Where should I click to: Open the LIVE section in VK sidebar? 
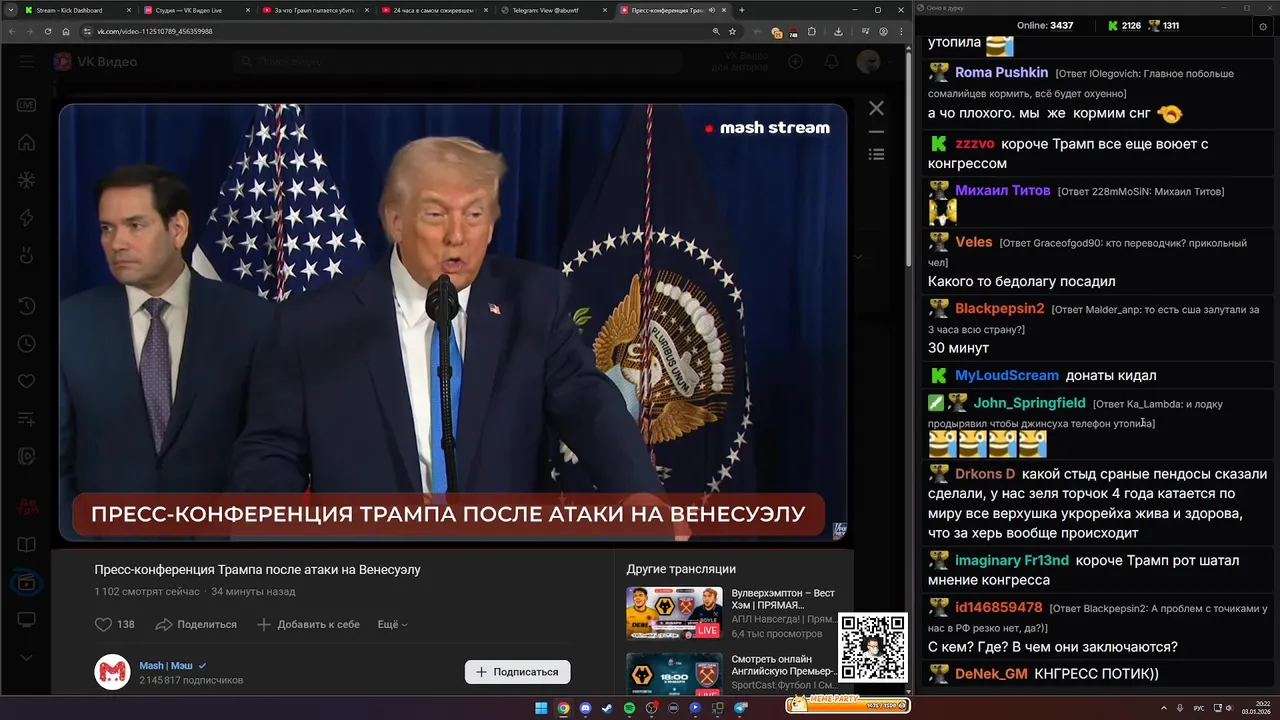pyautogui.click(x=26, y=105)
